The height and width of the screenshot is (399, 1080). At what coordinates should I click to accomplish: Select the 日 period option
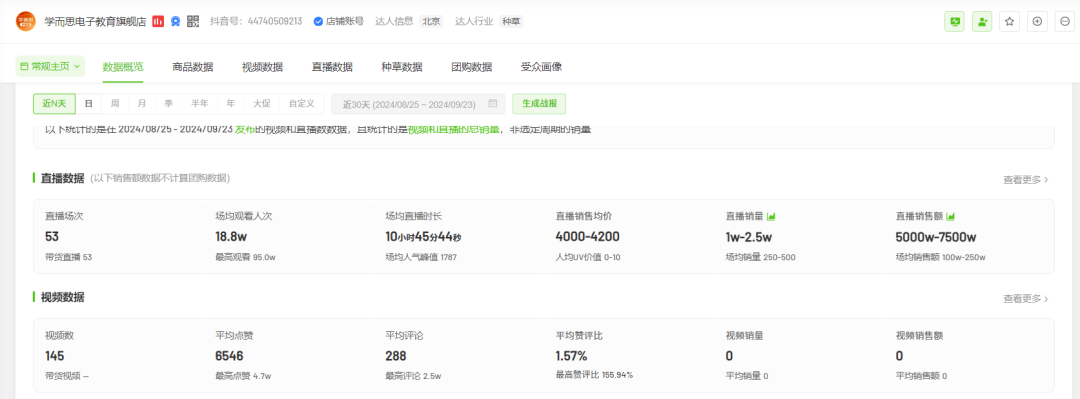click(x=89, y=104)
